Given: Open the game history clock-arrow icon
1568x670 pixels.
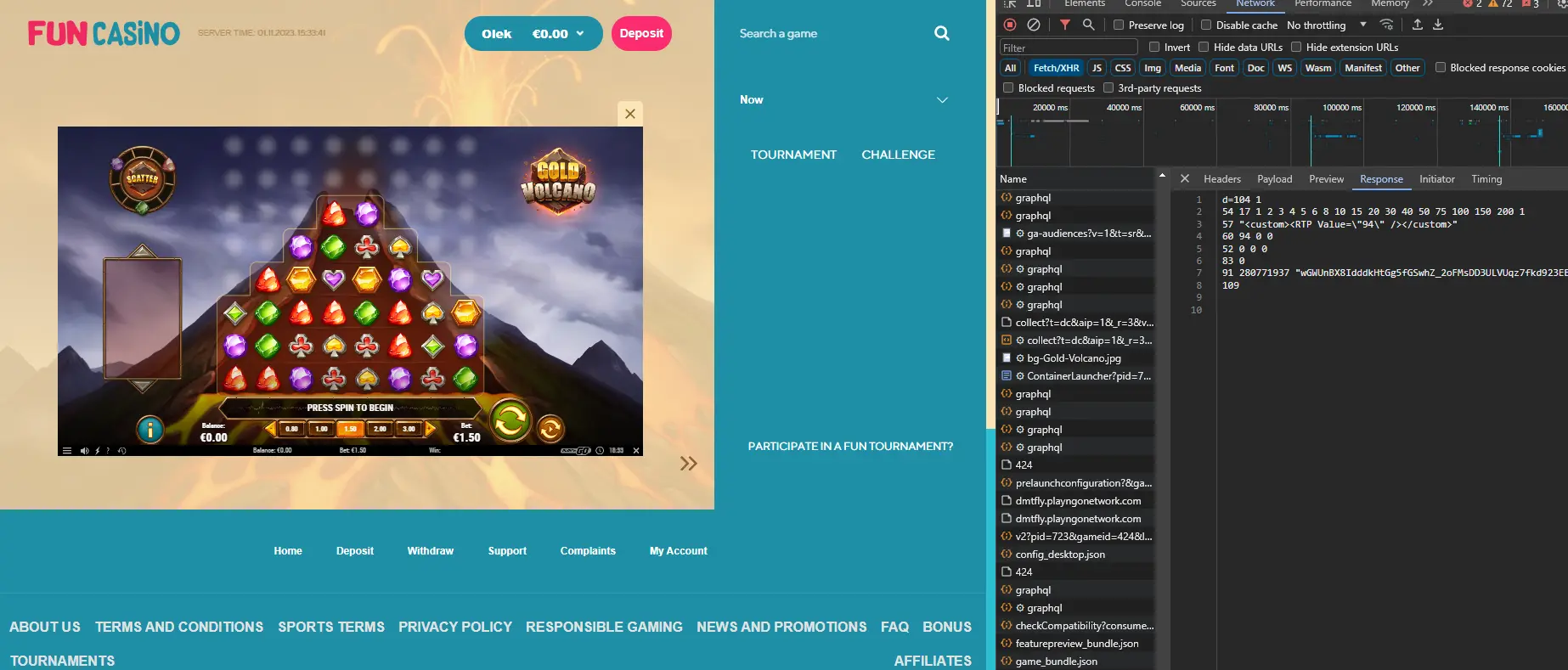Looking at the screenshot, I should pyautogui.click(x=122, y=451).
